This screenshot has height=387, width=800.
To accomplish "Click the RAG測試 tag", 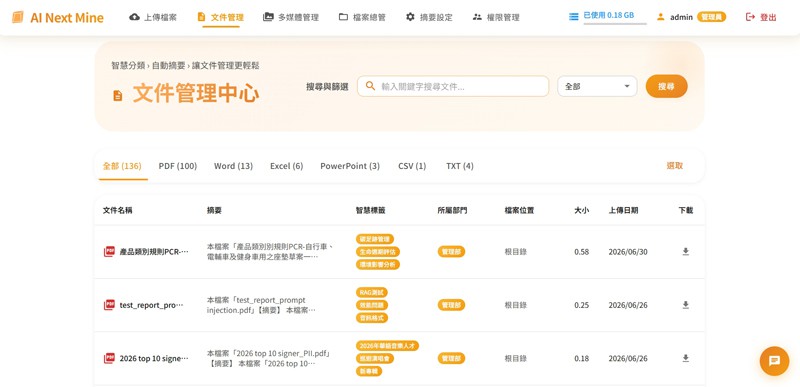I will [371, 292].
